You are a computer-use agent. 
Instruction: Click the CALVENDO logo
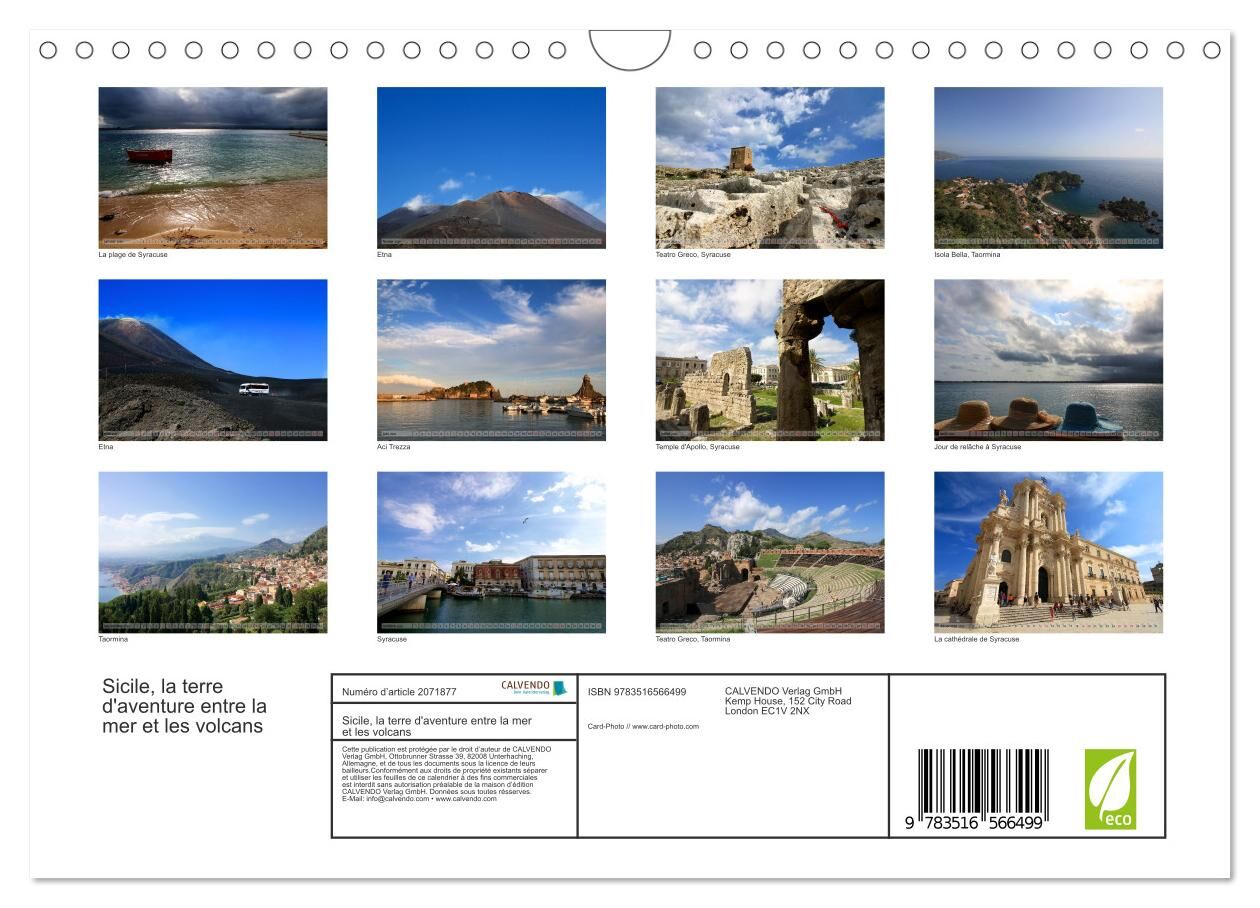(533, 688)
